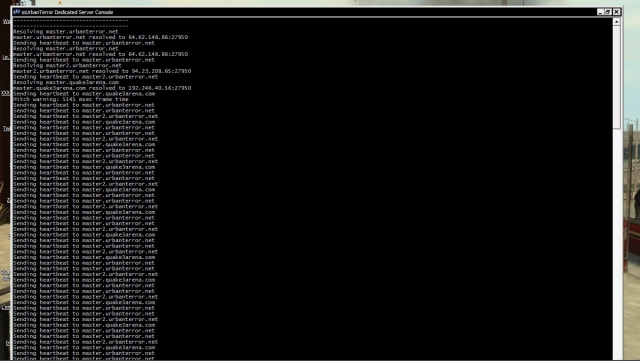
Task: Restore down the Dedicated Server Console window
Action: tap(608, 12)
